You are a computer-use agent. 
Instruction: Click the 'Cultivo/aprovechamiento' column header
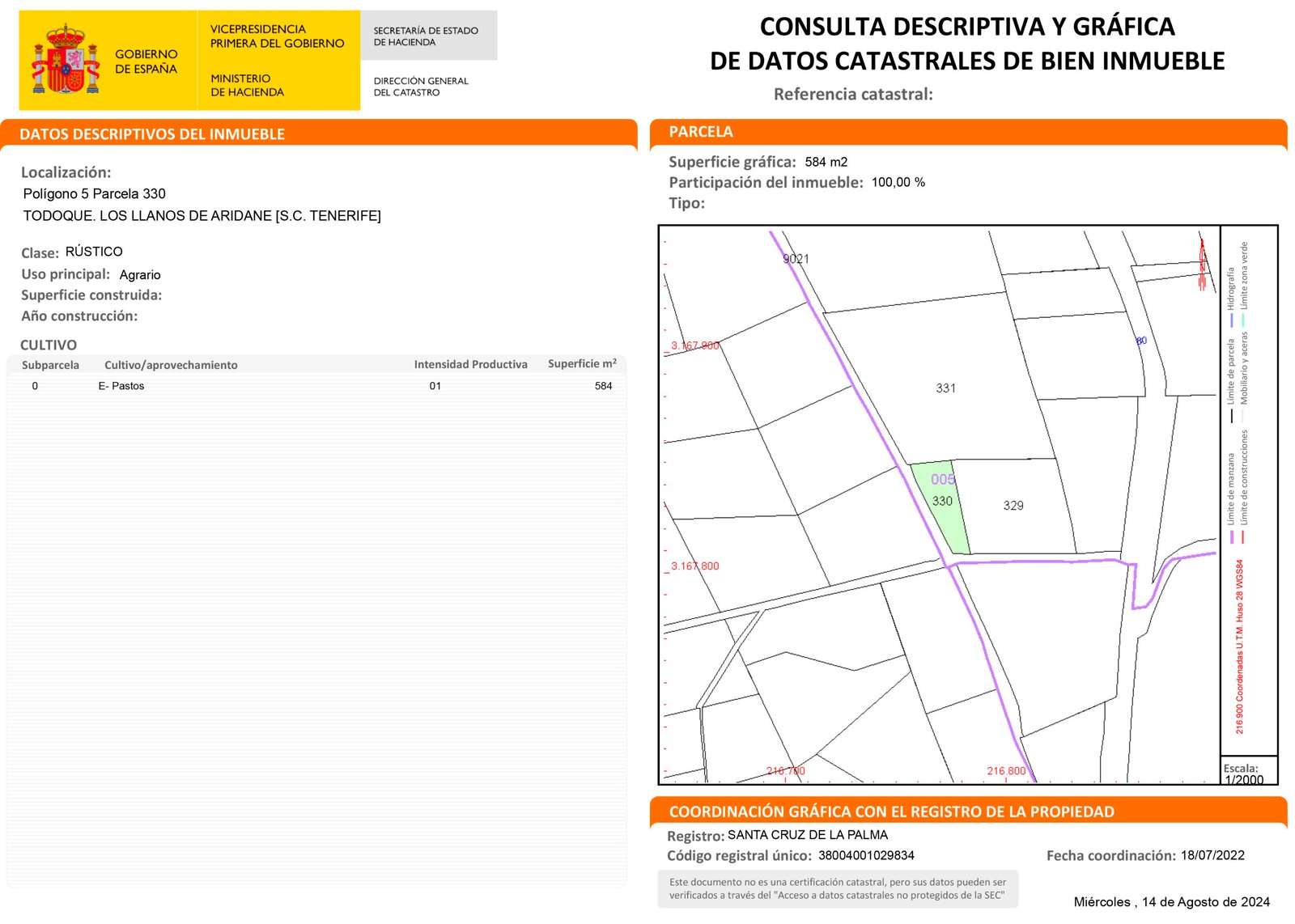click(171, 365)
